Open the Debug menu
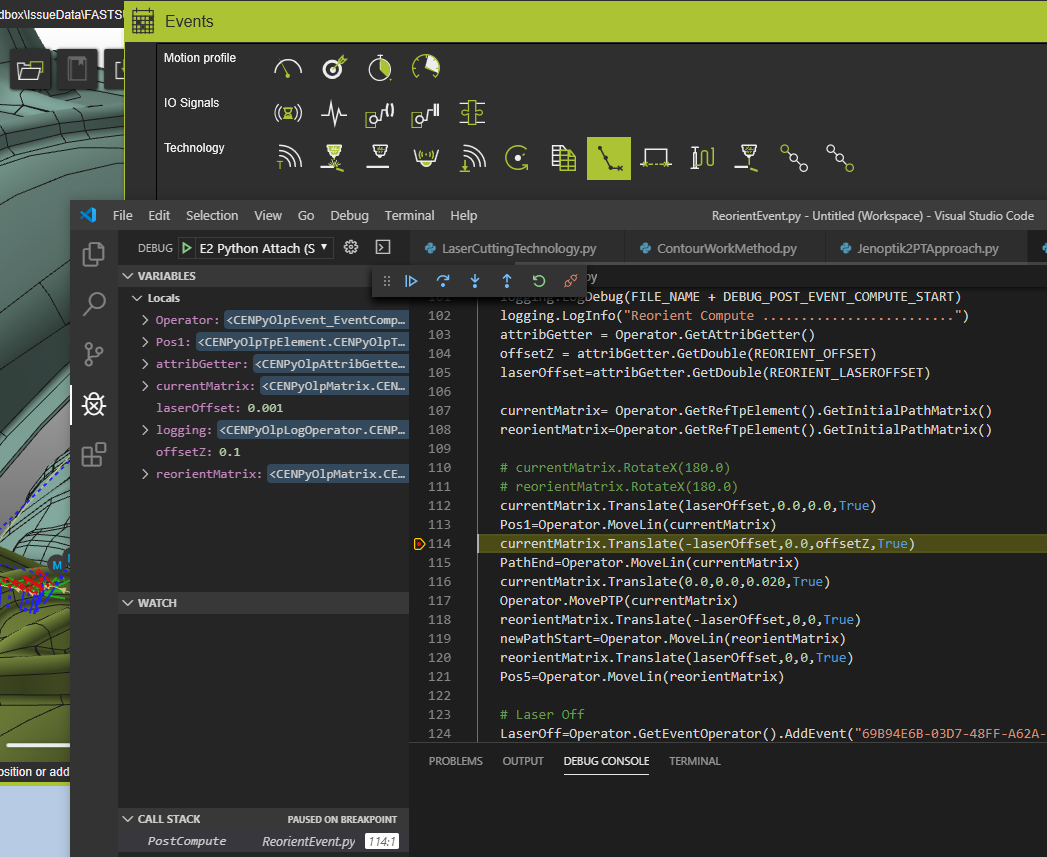The height and width of the screenshot is (857, 1047). coord(349,215)
